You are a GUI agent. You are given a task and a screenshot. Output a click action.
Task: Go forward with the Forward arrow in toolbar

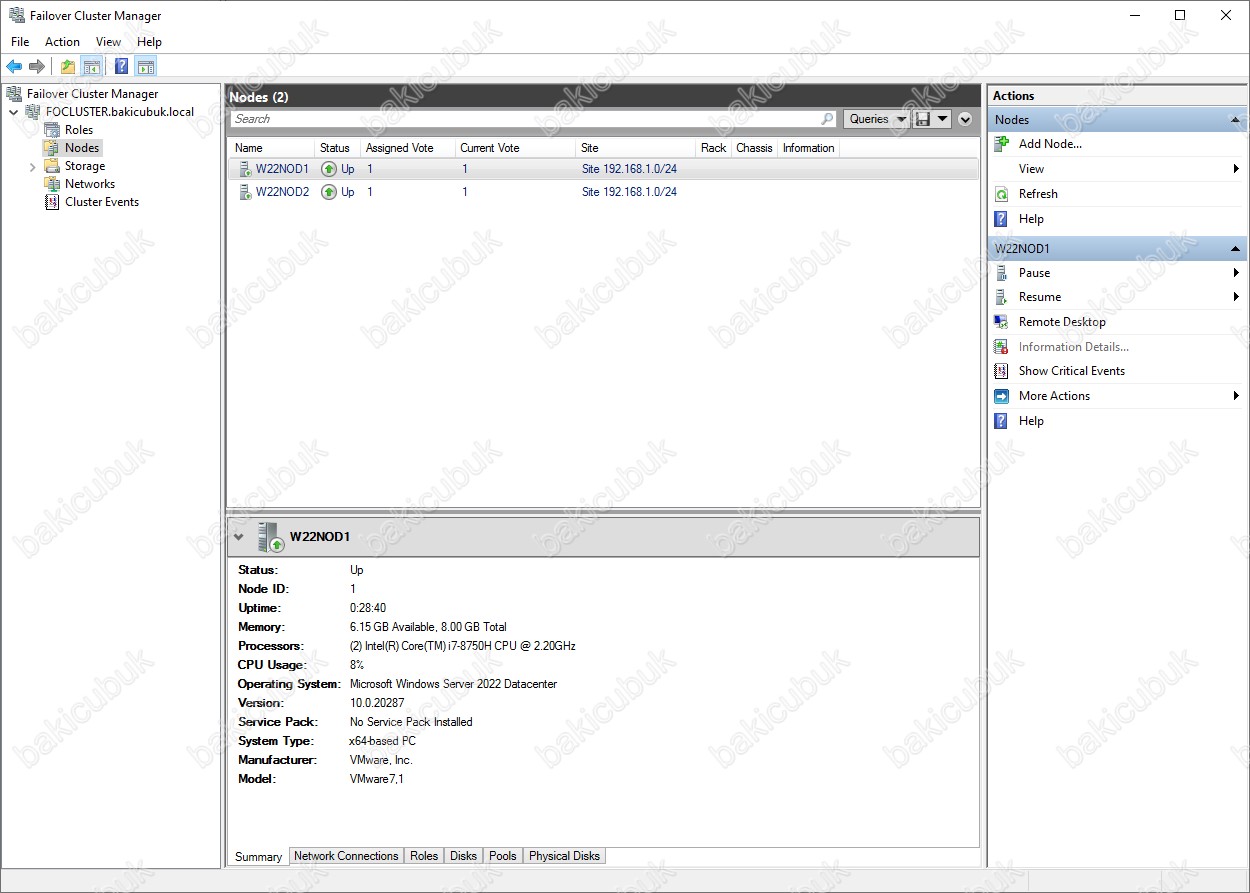click(37, 67)
